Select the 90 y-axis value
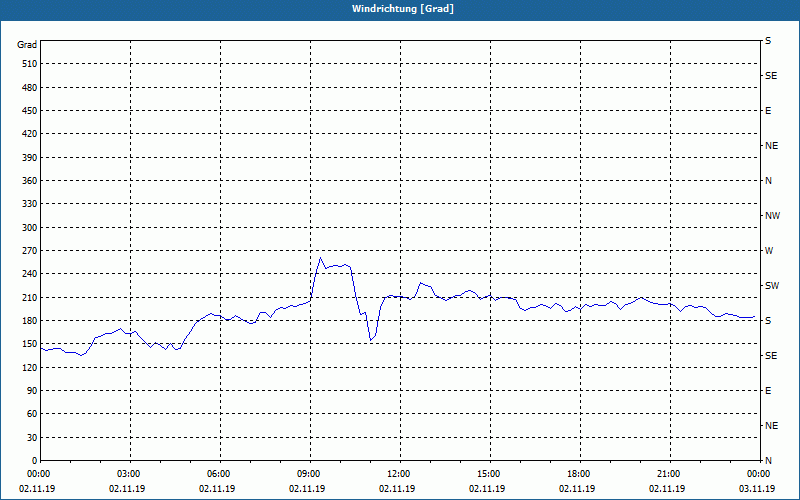Screen dimensions: 800x500 [x=32, y=391]
